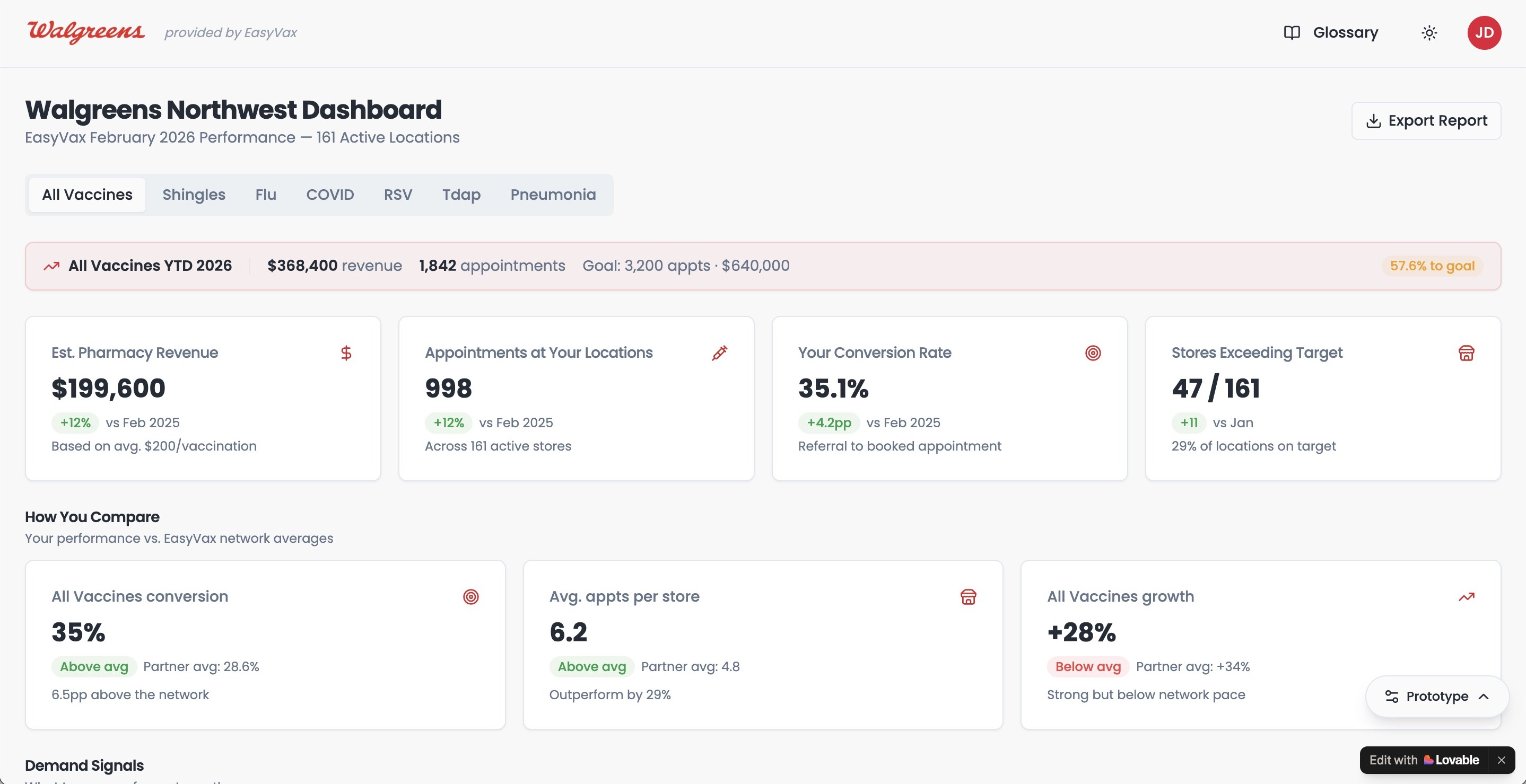Viewport: 1526px width, 784px height.
Task: Click the Lovable logo in the badge
Action: pos(1451,760)
